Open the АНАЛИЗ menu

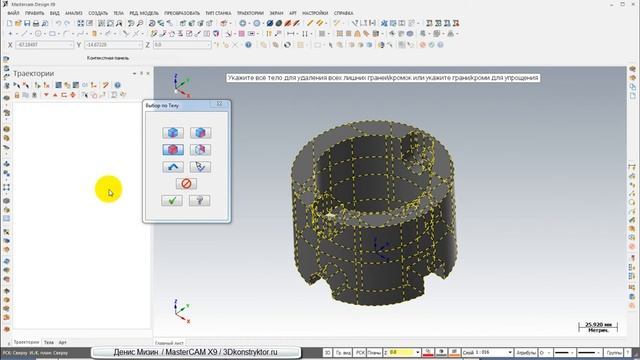coord(73,13)
